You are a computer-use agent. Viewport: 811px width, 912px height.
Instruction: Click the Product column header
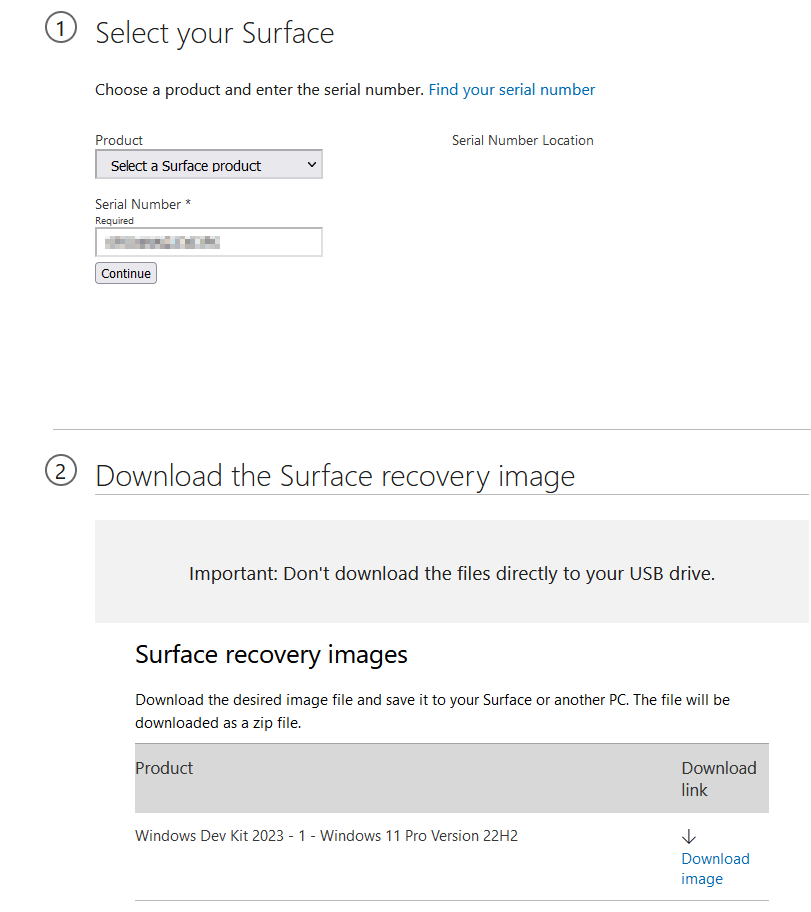tap(163, 768)
